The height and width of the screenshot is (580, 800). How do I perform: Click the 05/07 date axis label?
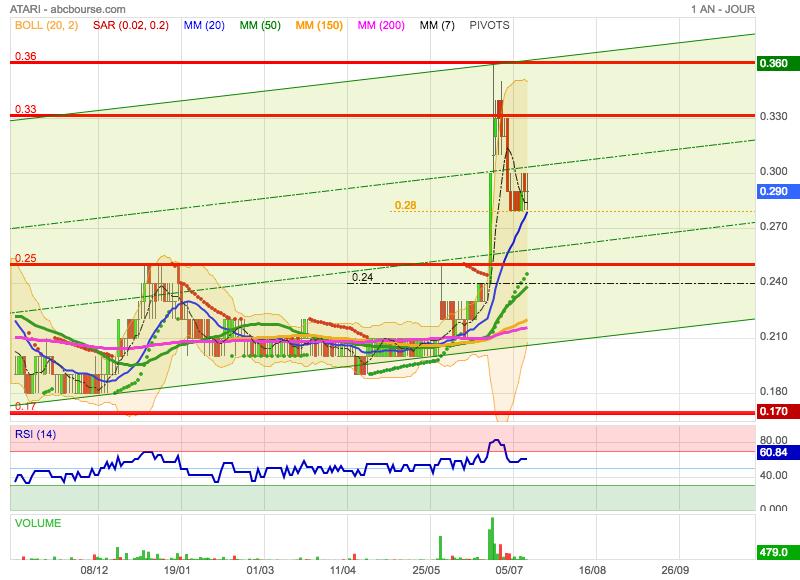509,570
